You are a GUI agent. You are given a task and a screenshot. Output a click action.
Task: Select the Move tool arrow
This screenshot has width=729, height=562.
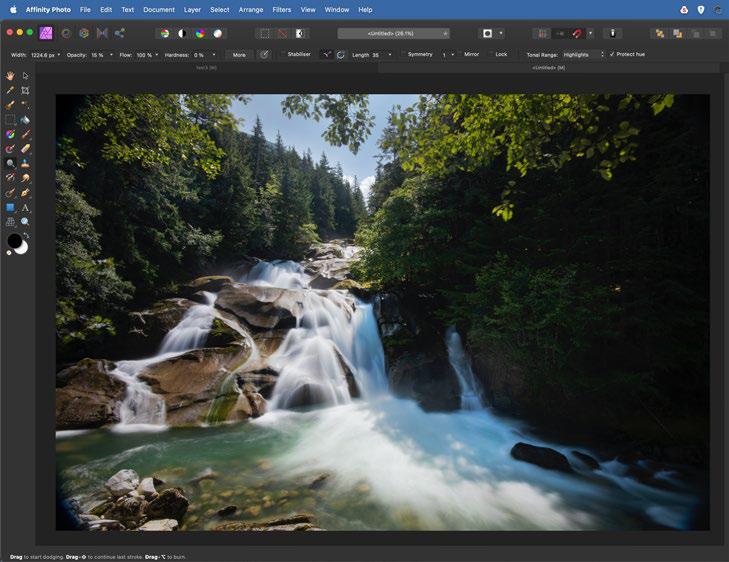click(x=25, y=76)
